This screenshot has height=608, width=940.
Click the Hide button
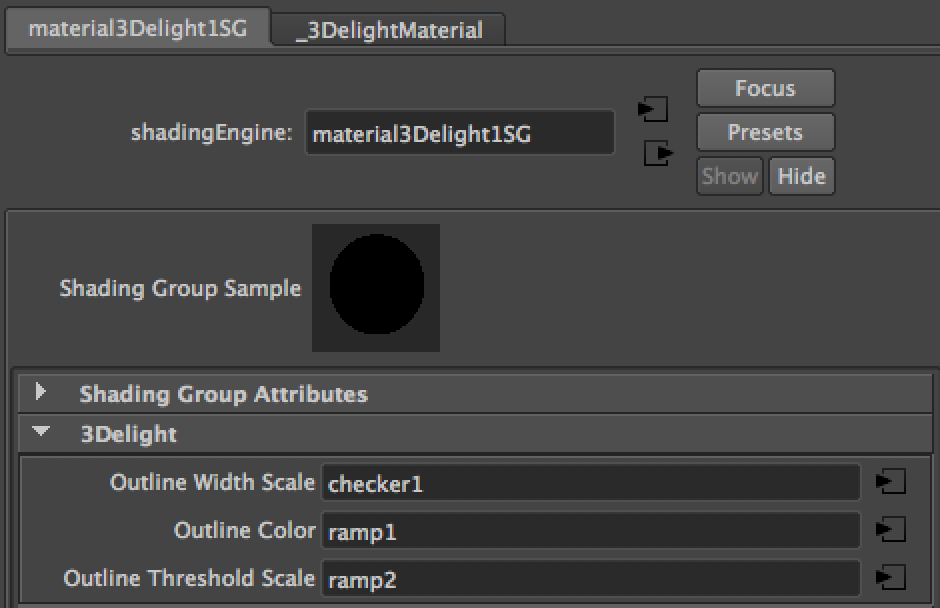(x=801, y=176)
